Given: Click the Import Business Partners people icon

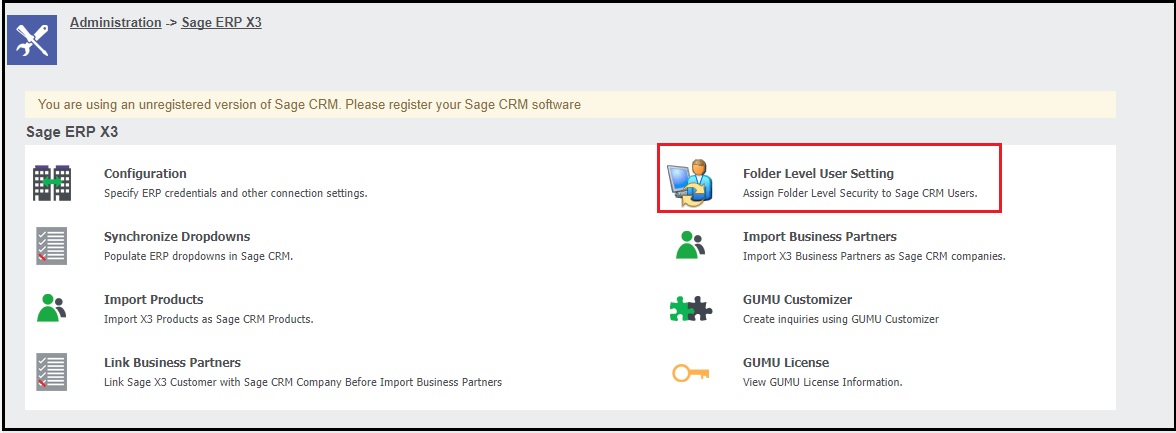Looking at the screenshot, I should tap(691, 246).
